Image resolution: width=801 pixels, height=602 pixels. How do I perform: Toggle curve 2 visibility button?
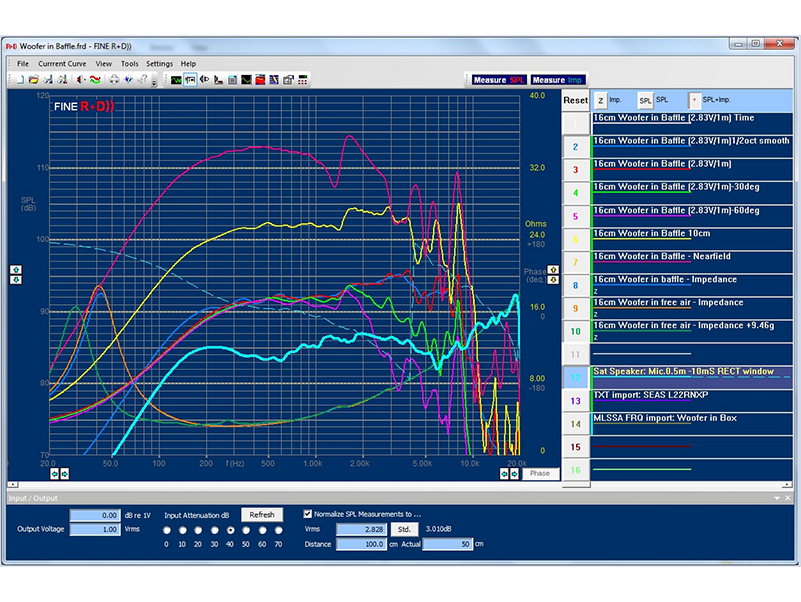[575, 146]
